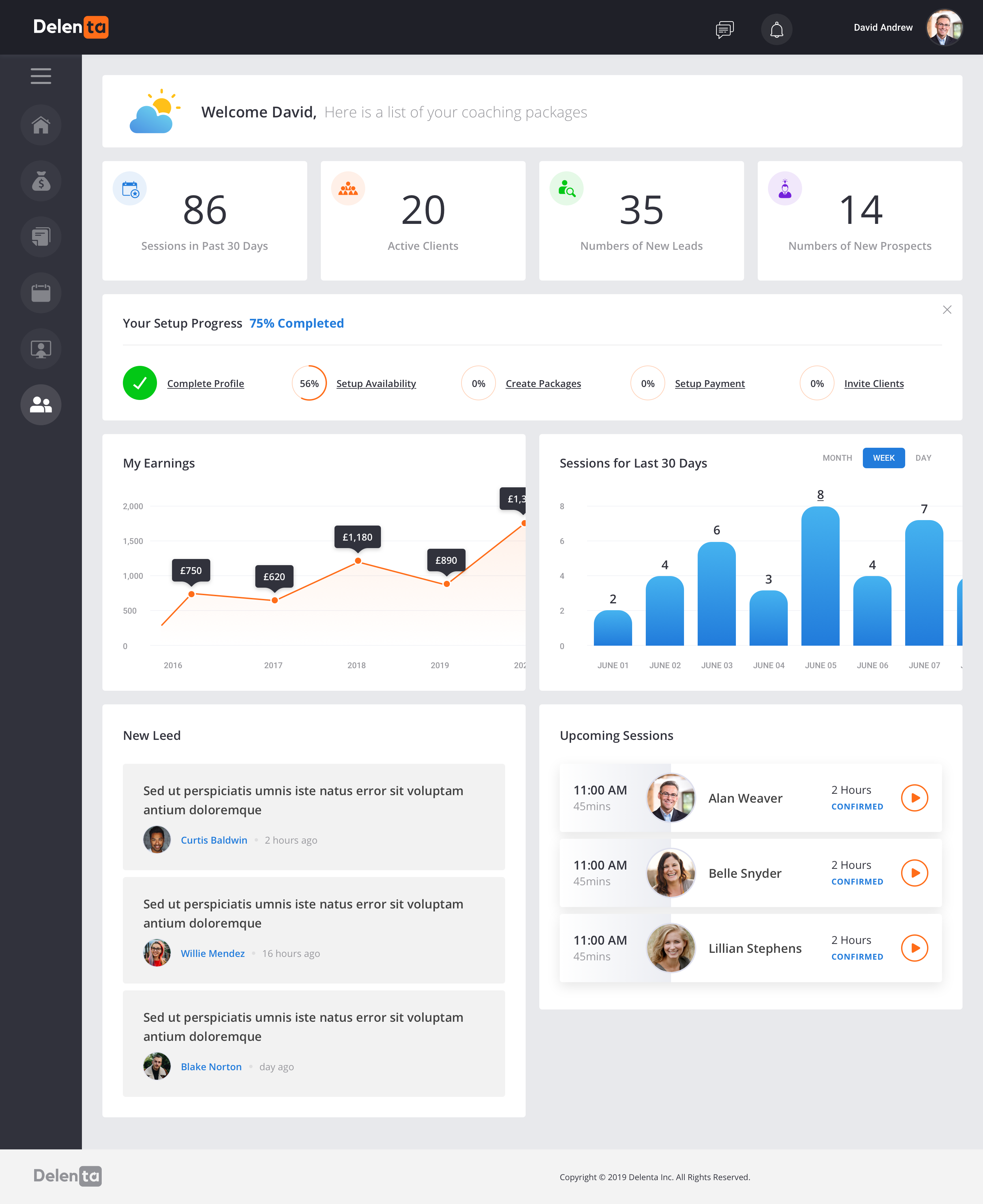983x1204 pixels.
Task: Start Alan Weaver's session play button
Action: [x=914, y=798]
